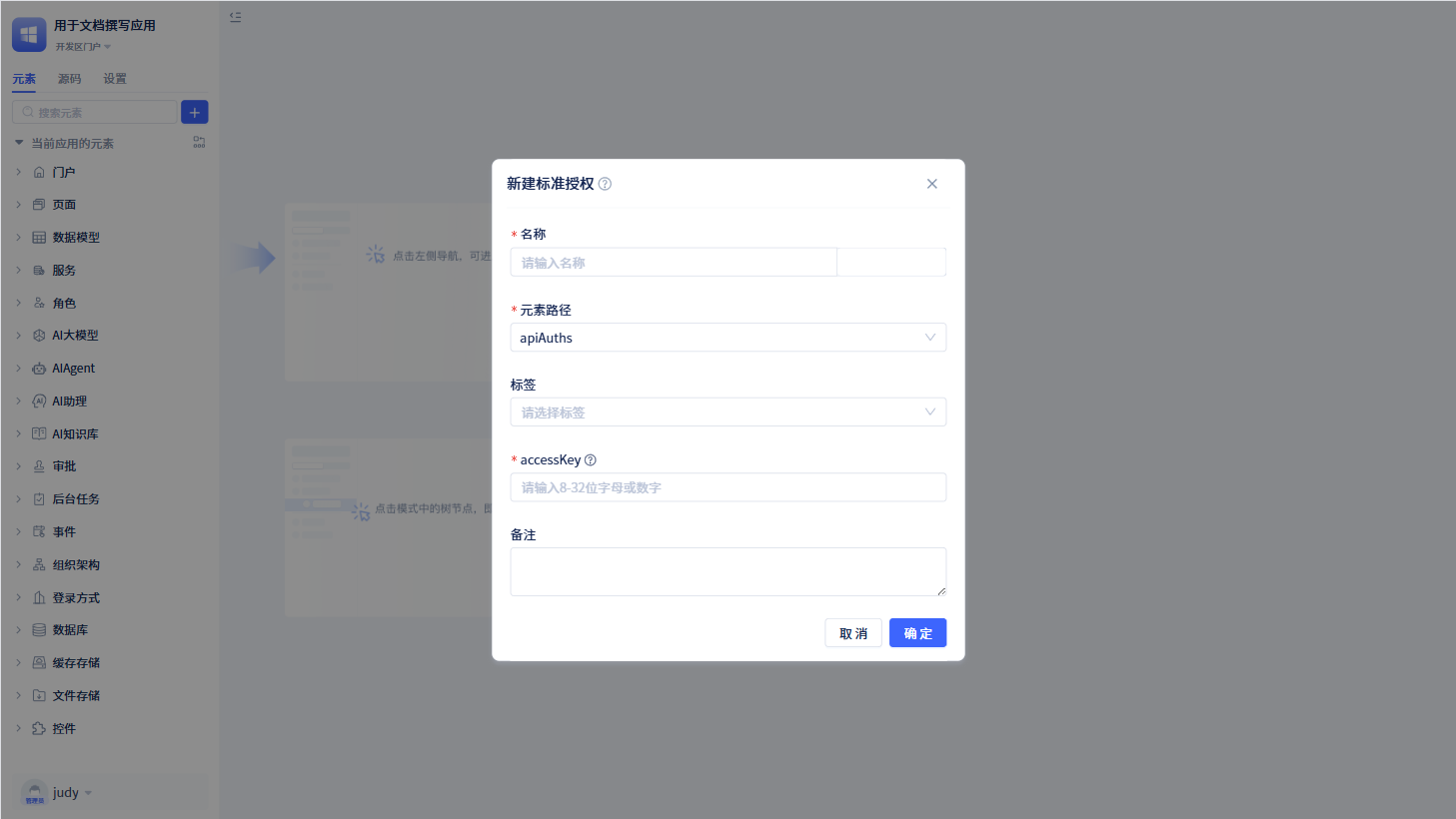
Task: Click the 确定 confirm button
Action: point(917,633)
